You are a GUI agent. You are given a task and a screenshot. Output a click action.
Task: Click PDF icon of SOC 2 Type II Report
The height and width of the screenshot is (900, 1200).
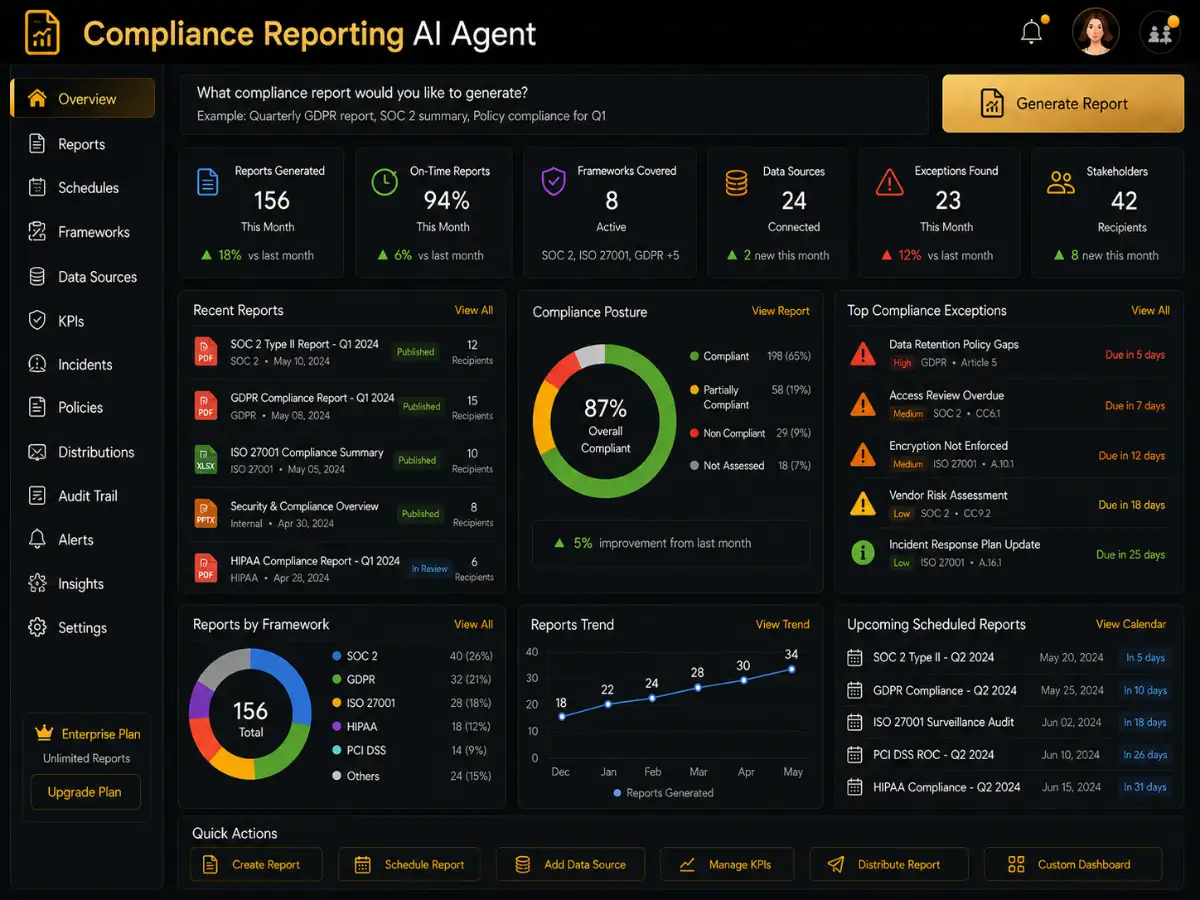[206, 351]
